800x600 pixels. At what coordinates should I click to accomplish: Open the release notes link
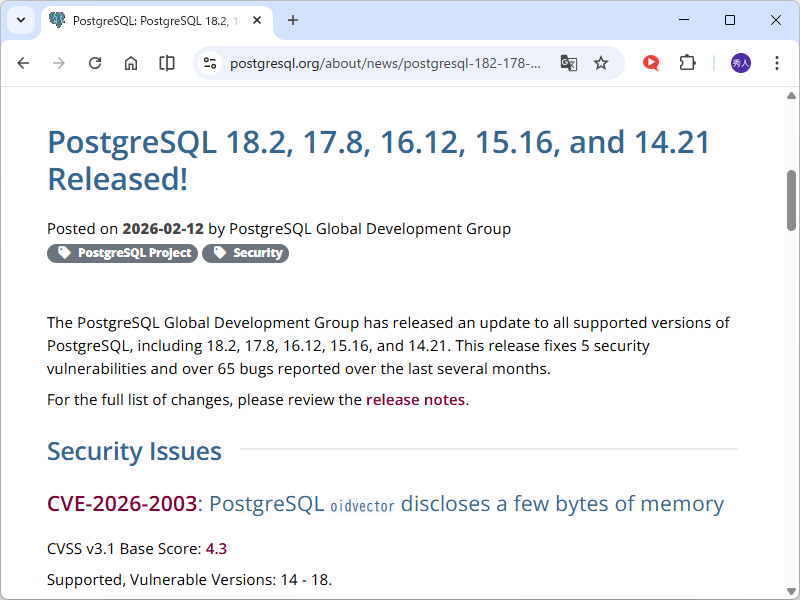[x=415, y=399]
